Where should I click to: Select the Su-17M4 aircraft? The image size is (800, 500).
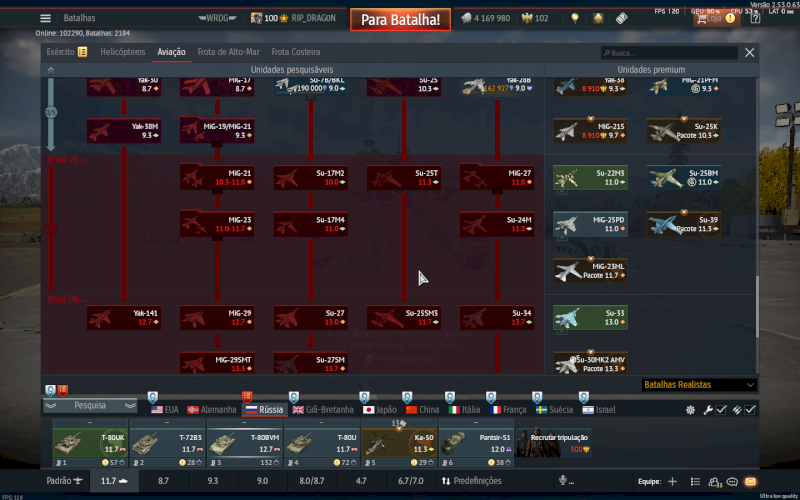coord(310,224)
